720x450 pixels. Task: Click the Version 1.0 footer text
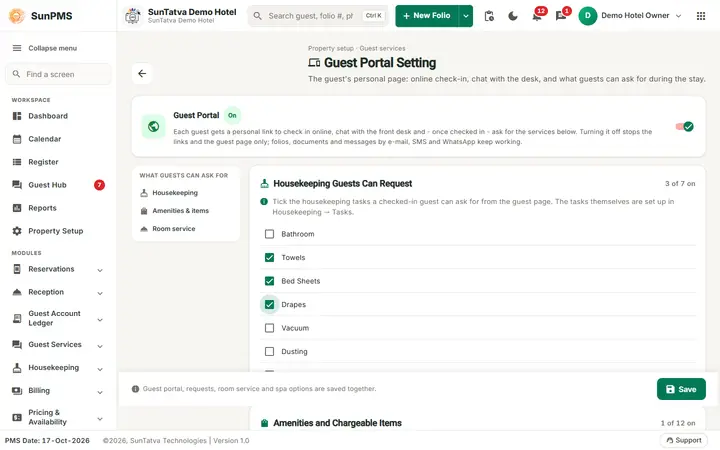click(231, 440)
